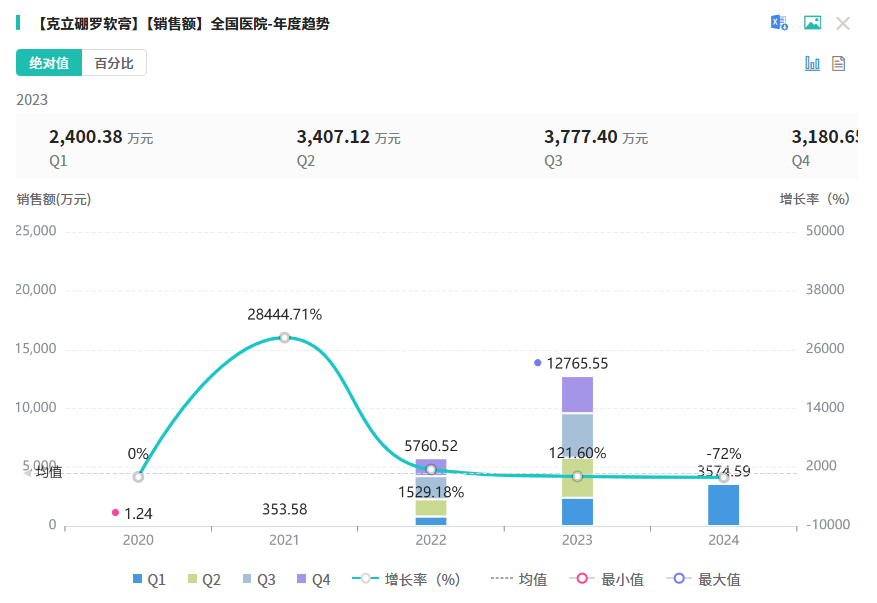The width and height of the screenshot is (877, 603).
Task: Toggle 最小值 marker in the legend
Action: point(606,580)
